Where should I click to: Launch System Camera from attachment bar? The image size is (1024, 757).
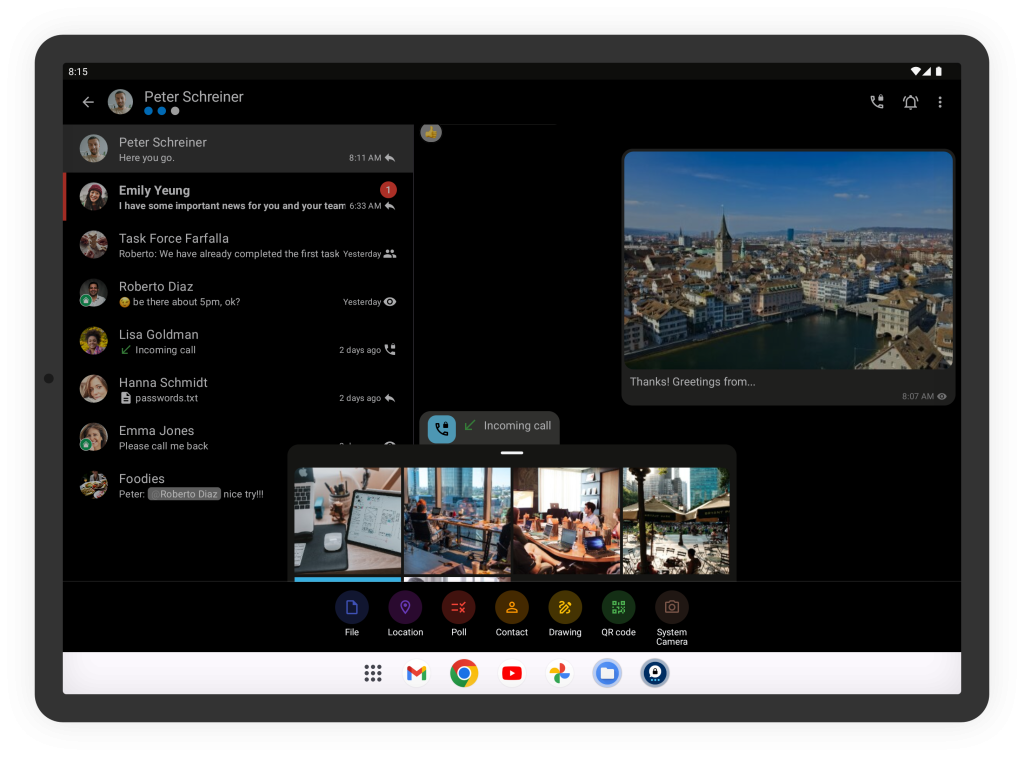671,607
